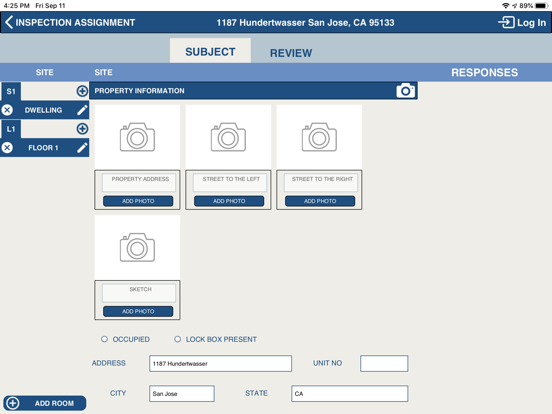
Task: Edit the City field showing San Jose
Action: tap(182, 394)
